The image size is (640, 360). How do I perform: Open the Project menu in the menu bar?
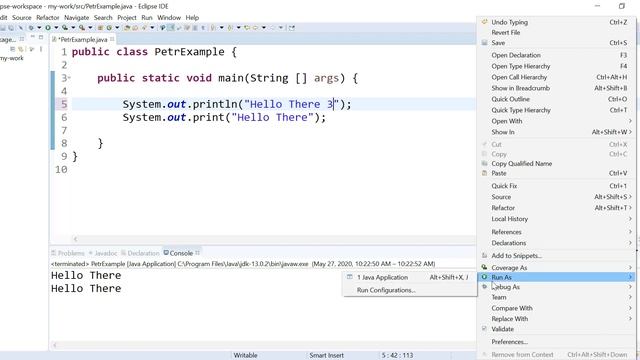click(x=127, y=18)
